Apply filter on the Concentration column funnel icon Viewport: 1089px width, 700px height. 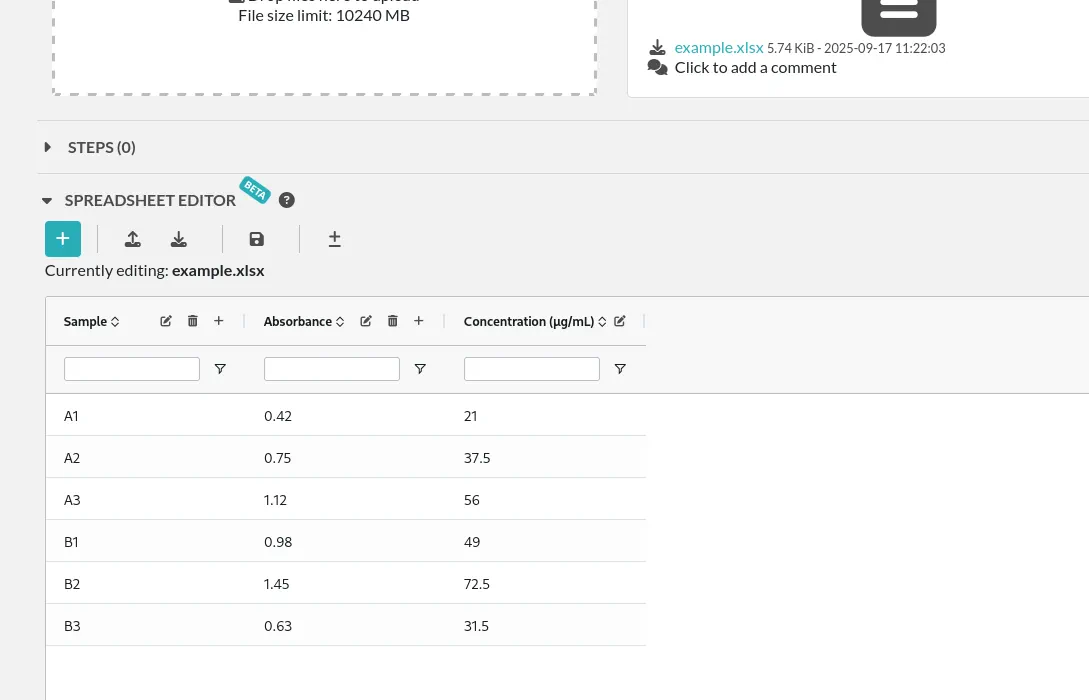(x=620, y=368)
